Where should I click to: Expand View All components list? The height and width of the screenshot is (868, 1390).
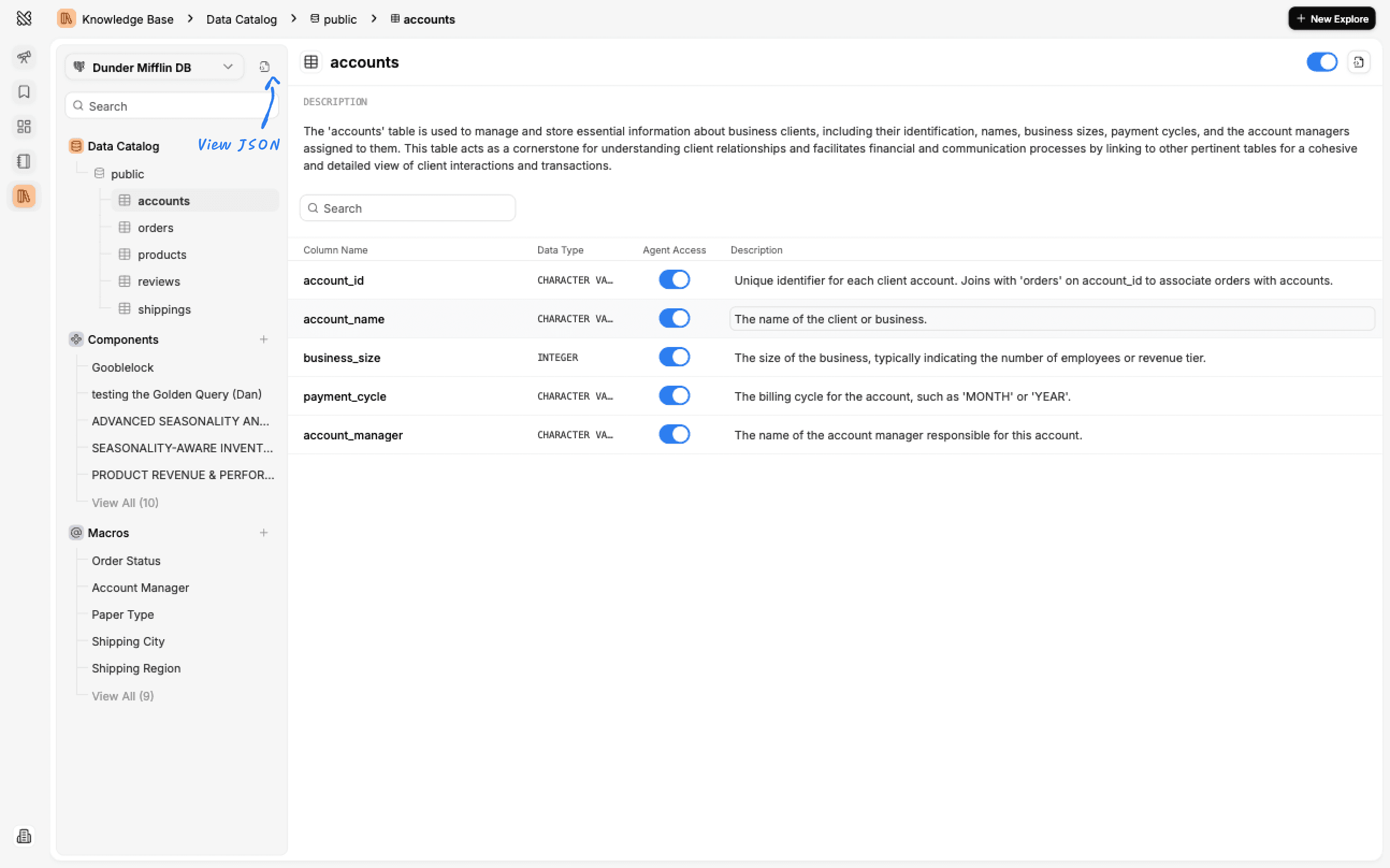tap(125, 502)
